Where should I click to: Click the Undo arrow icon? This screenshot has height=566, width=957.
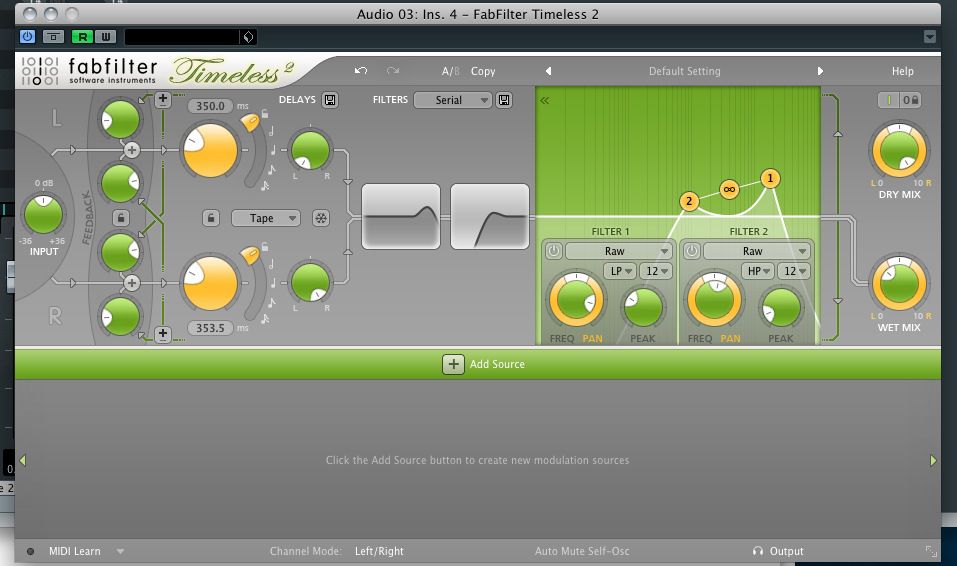pyautogui.click(x=361, y=71)
